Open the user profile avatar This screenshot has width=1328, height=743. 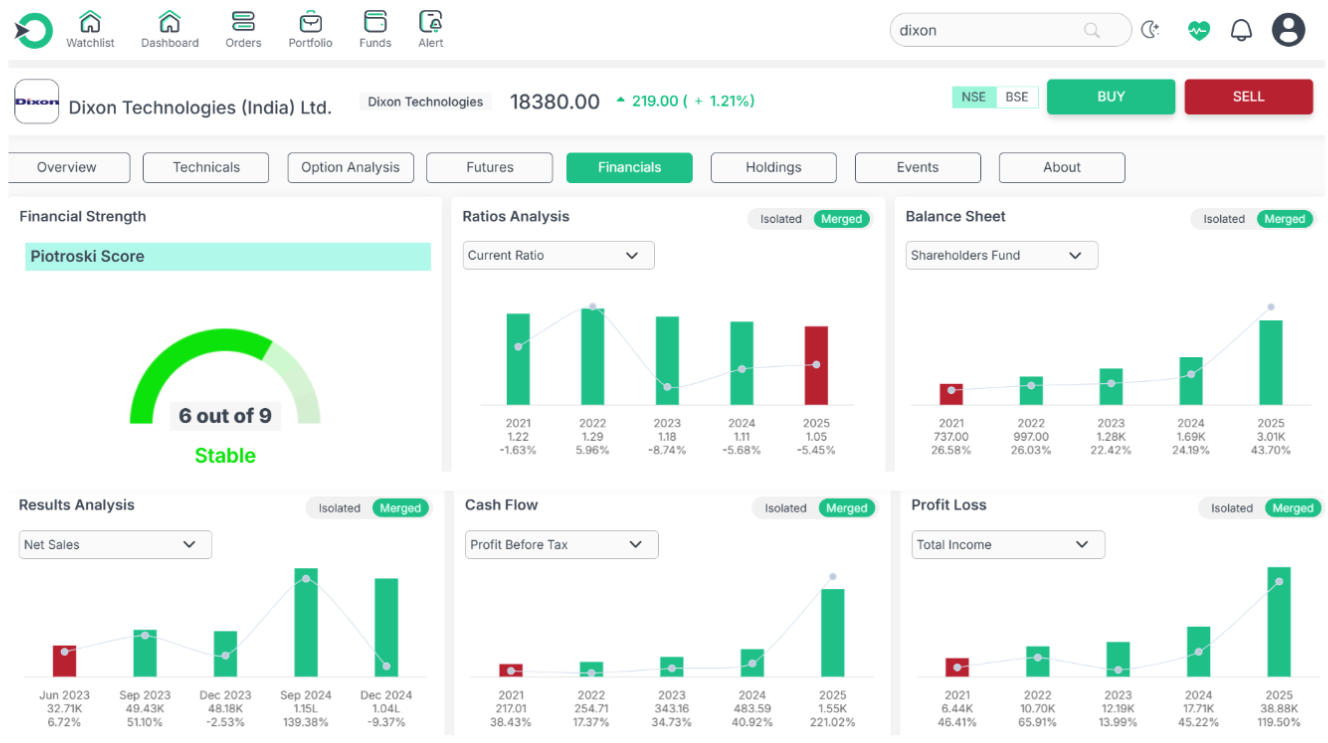tap(1289, 30)
